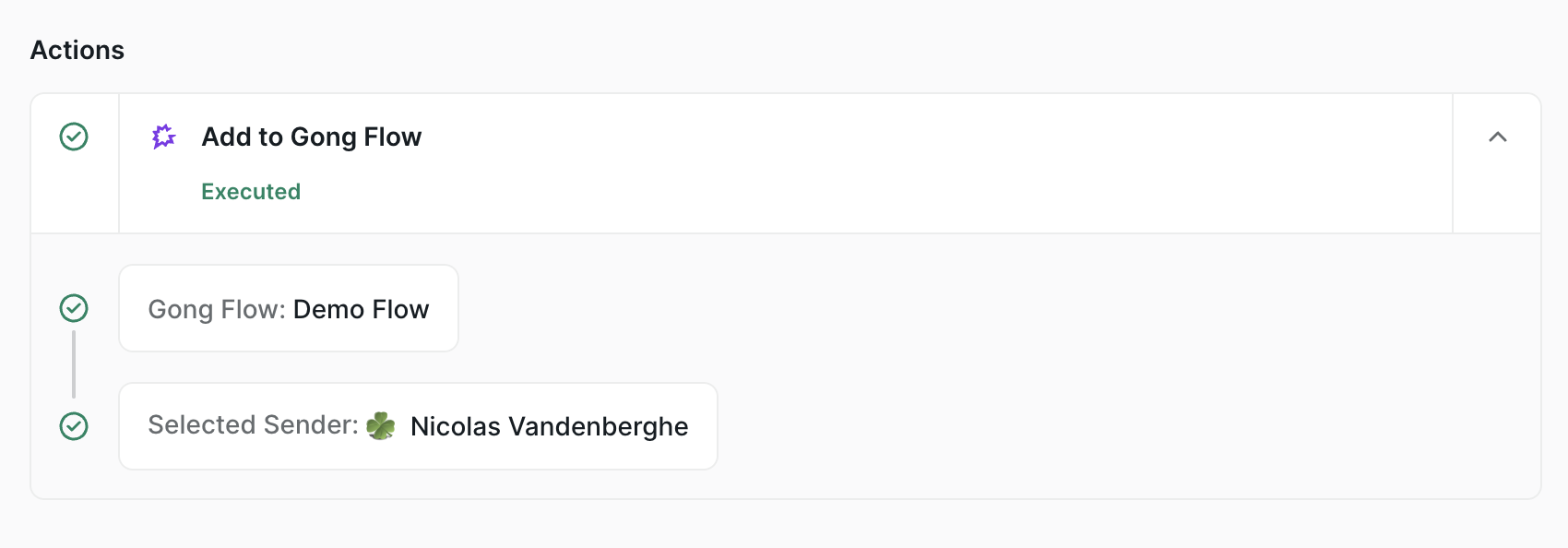Click the chevron to fold the action details

click(x=1497, y=138)
